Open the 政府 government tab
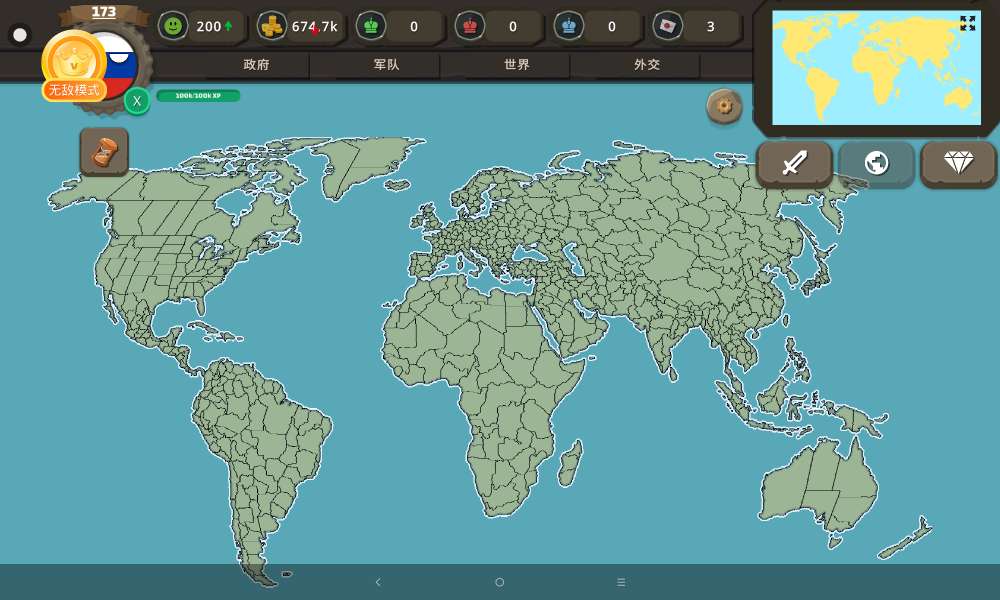 click(x=256, y=64)
